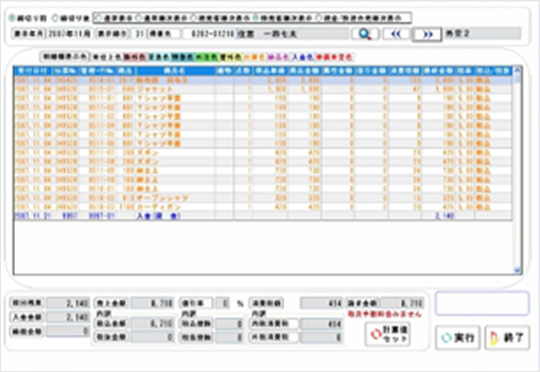
Task: Select the second 締切り後 radio button
Action: [x=55, y=18]
